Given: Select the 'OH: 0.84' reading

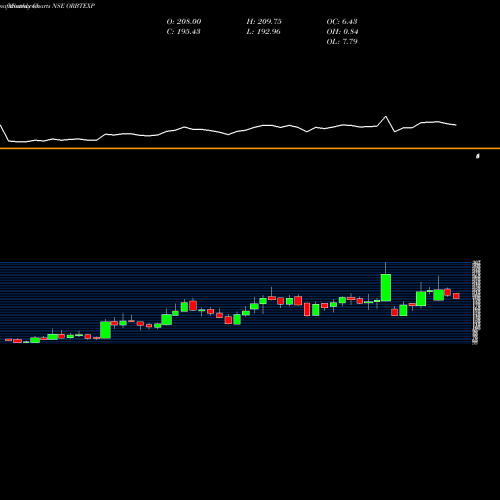Looking at the screenshot, I should point(342,31).
